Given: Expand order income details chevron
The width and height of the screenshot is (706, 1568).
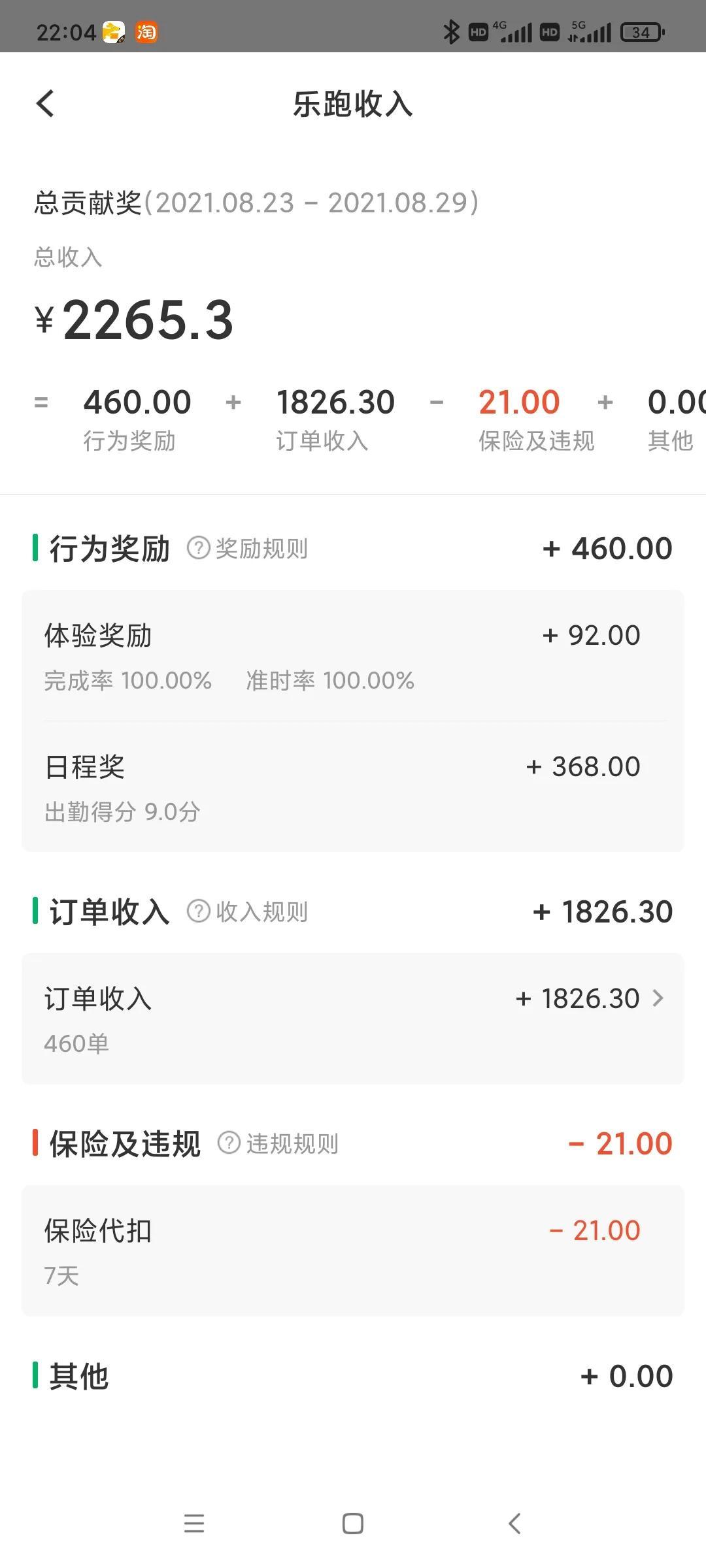Looking at the screenshot, I should coord(658,998).
